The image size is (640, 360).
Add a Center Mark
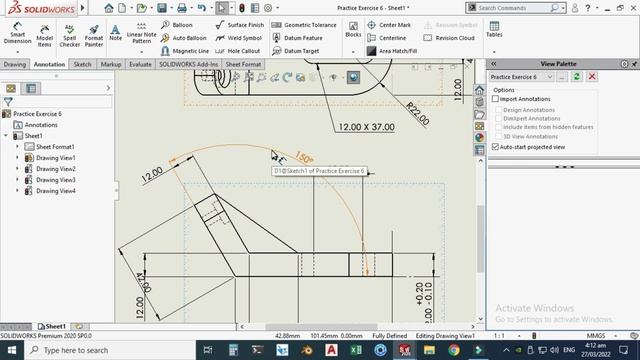coord(389,25)
